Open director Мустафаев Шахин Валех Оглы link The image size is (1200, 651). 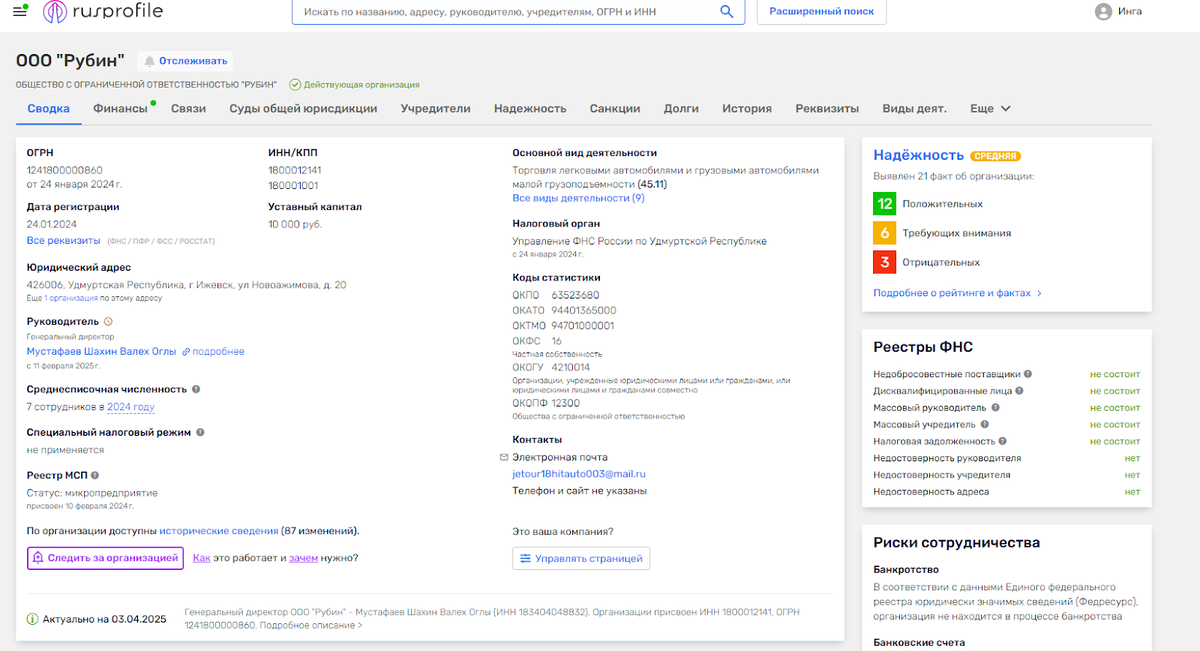(101, 352)
